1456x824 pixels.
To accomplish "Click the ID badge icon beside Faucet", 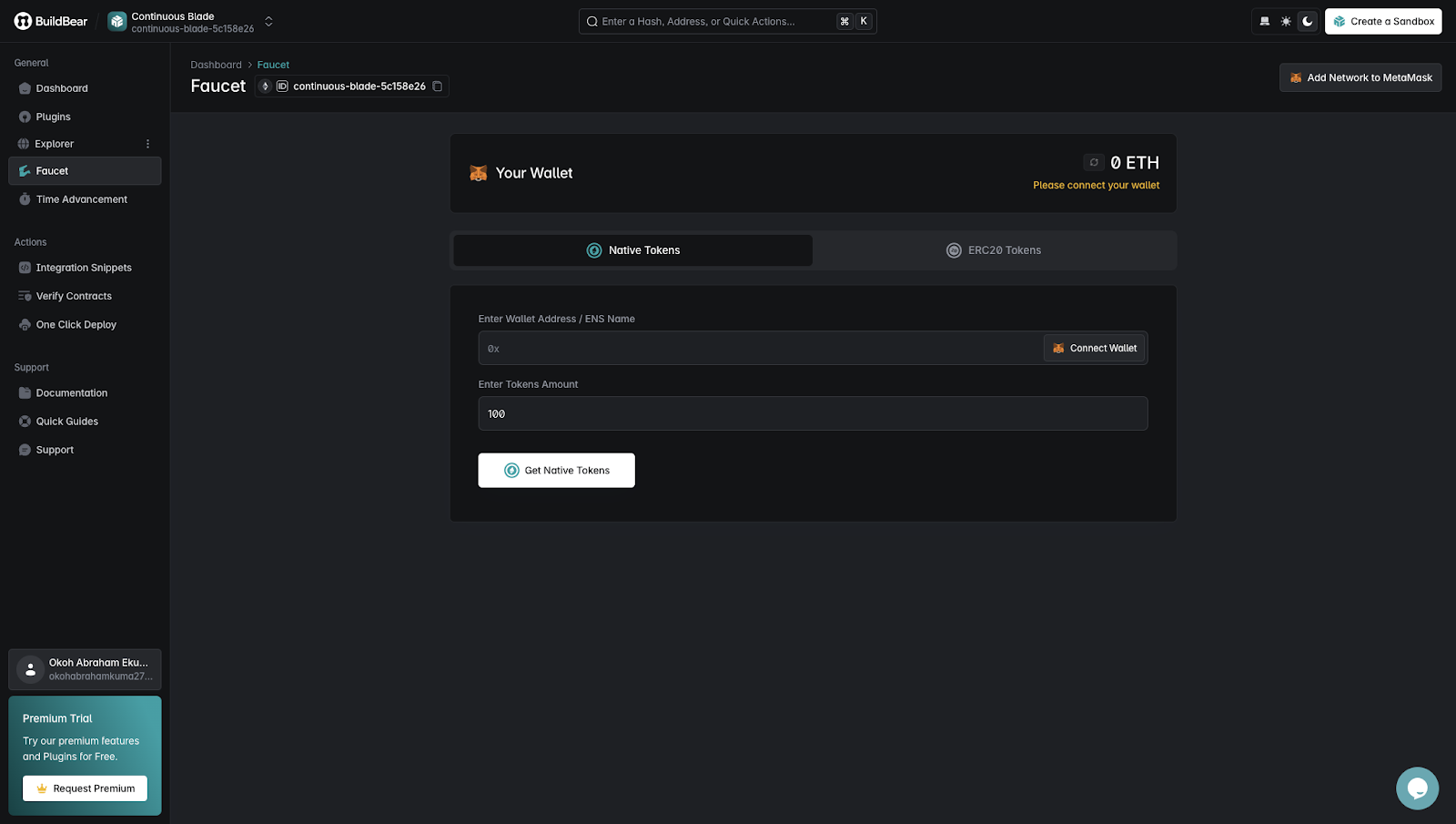I will tap(282, 86).
